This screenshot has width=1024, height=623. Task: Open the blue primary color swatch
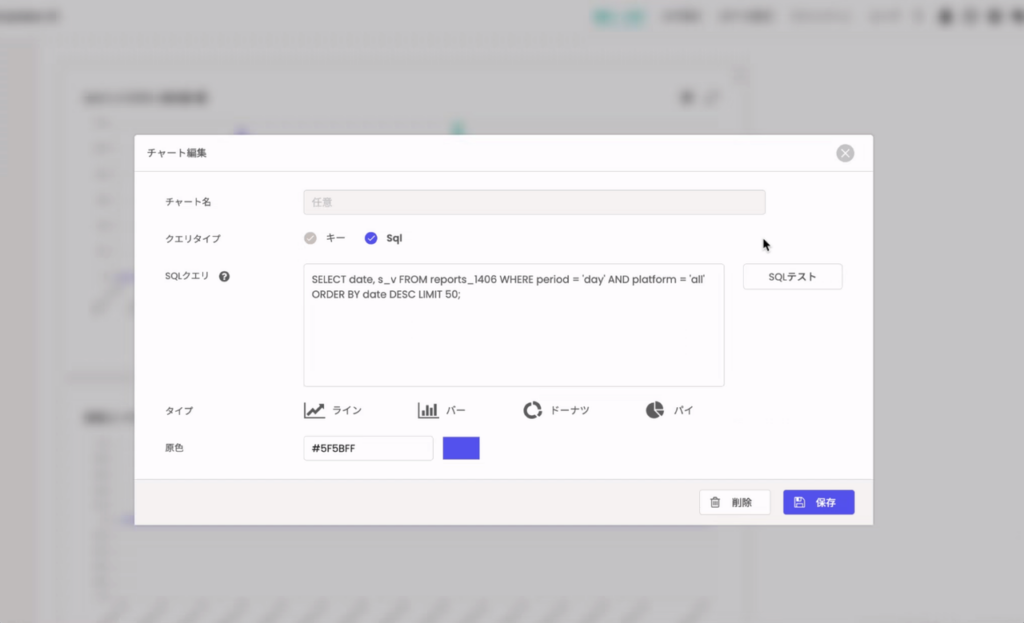coord(461,448)
